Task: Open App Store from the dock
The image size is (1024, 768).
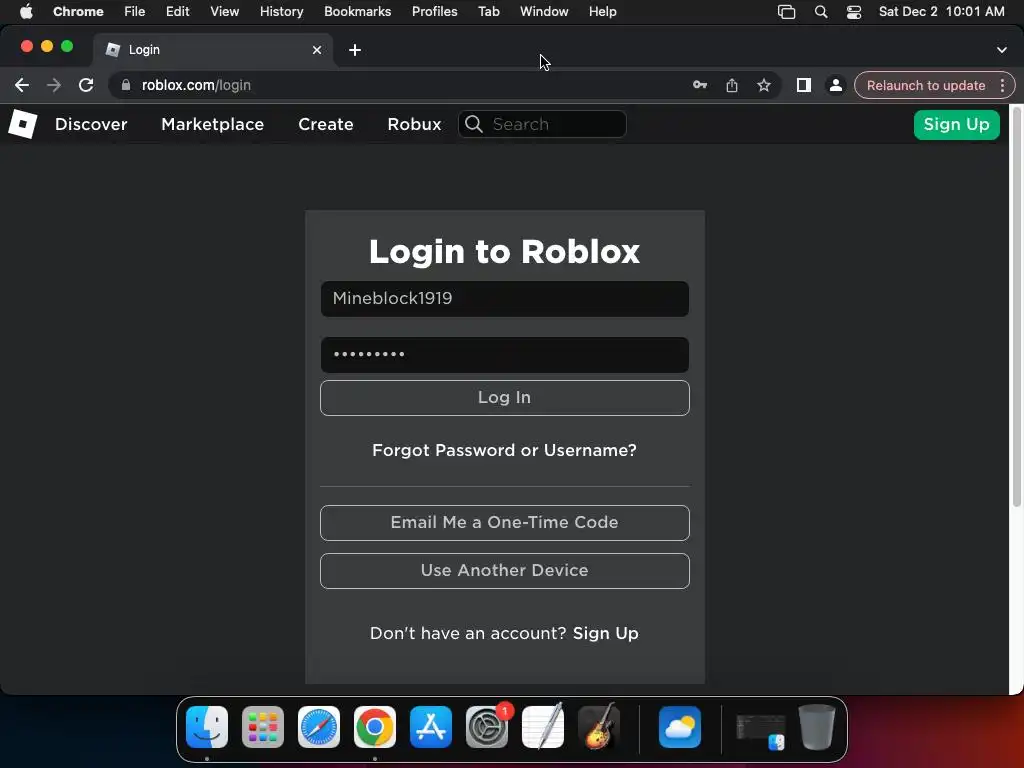Action: [431, 727]
